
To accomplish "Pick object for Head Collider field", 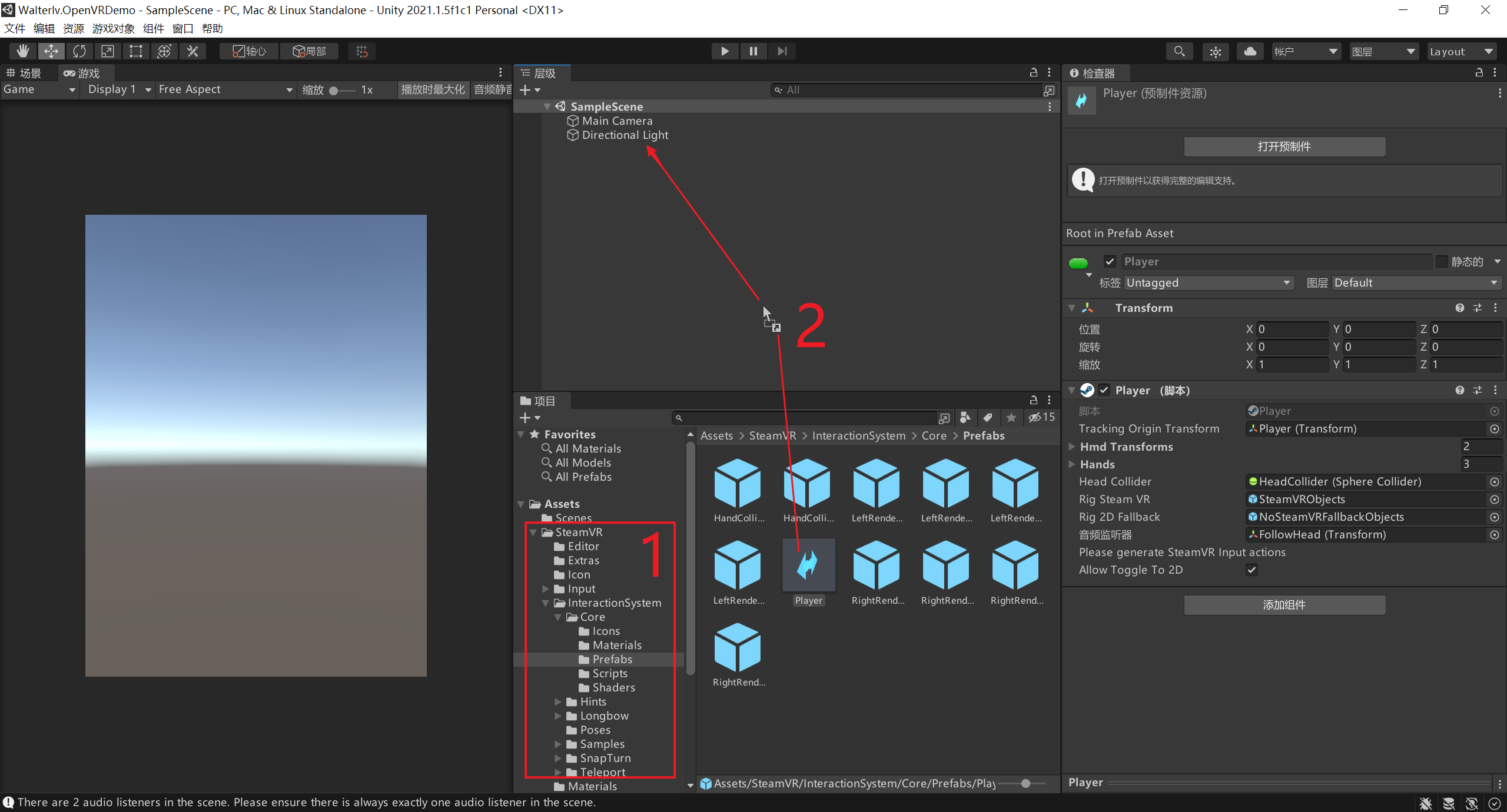I will coord(1494,482).
